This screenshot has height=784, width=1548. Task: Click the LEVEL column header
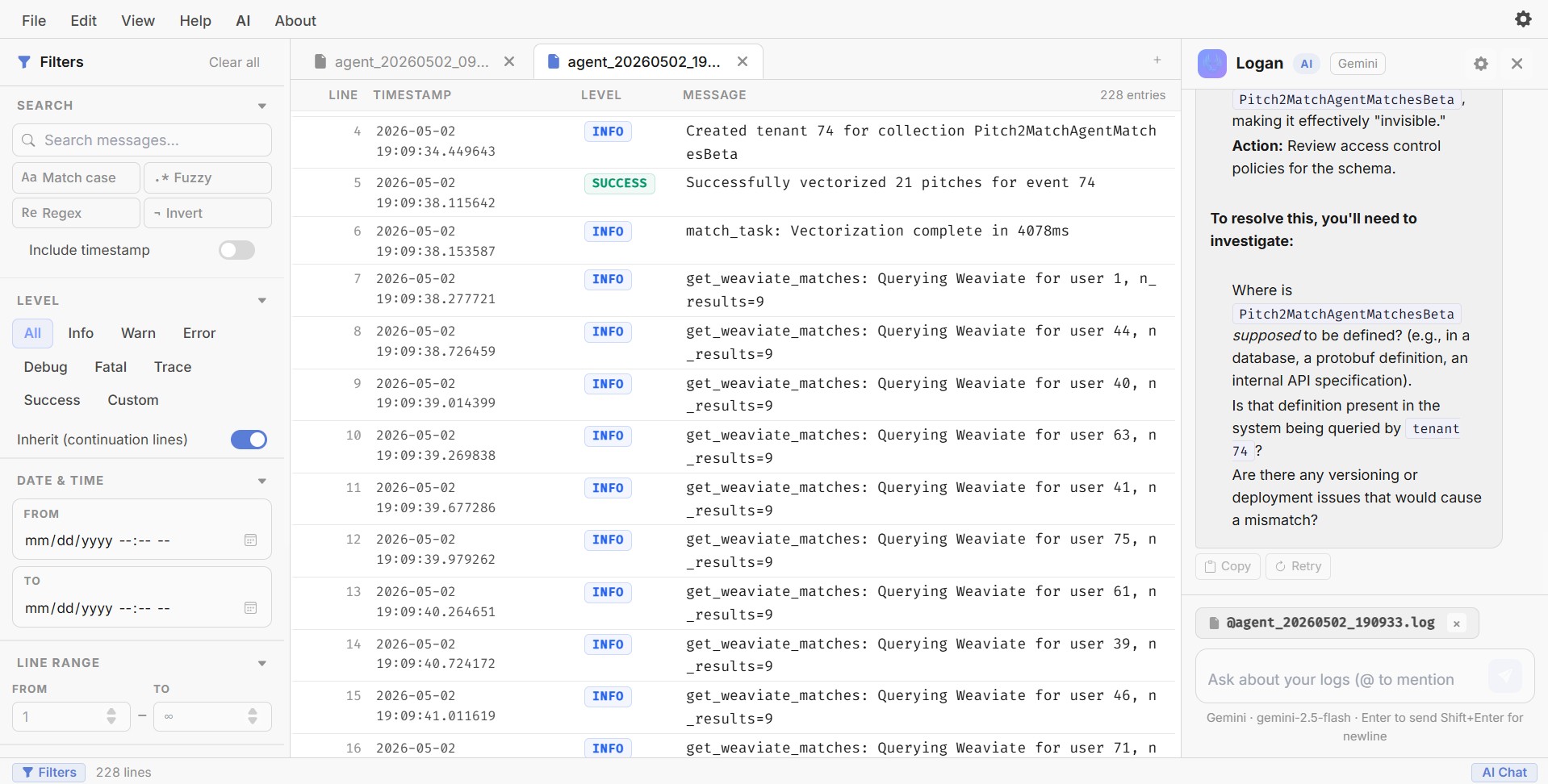pos(601,95)
